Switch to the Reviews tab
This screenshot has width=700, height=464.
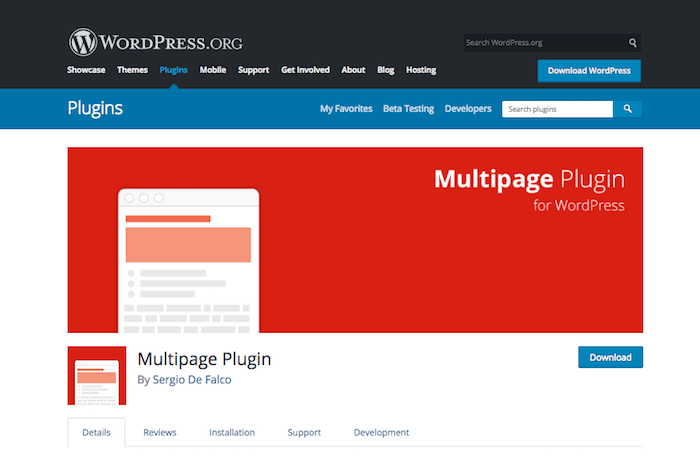(160, 432)
